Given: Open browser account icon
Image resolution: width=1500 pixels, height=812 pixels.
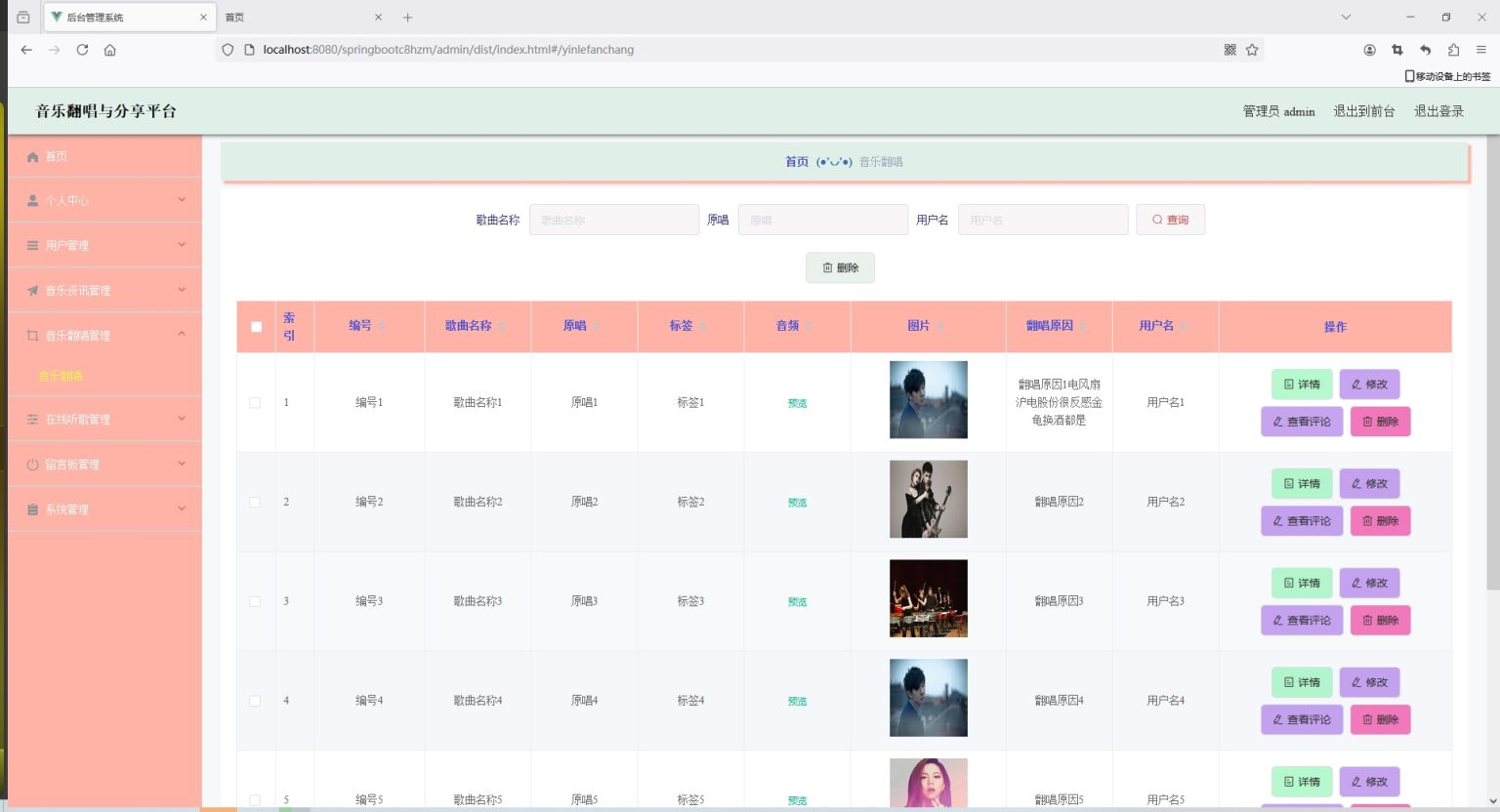Looking at the screenshot, I should [x=1369, y=50].
